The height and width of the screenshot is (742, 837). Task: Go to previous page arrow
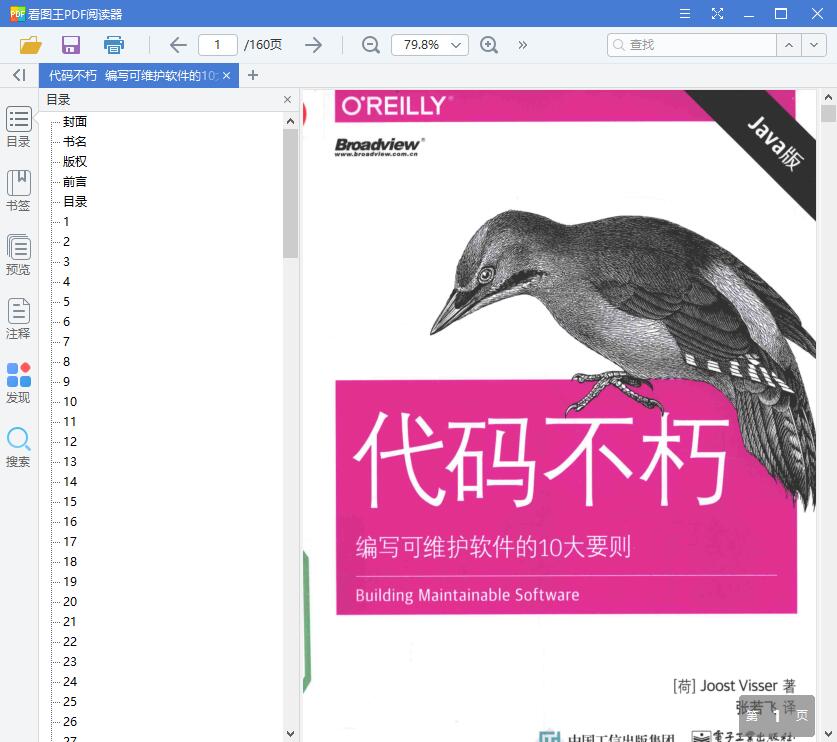tap(178, 45)
